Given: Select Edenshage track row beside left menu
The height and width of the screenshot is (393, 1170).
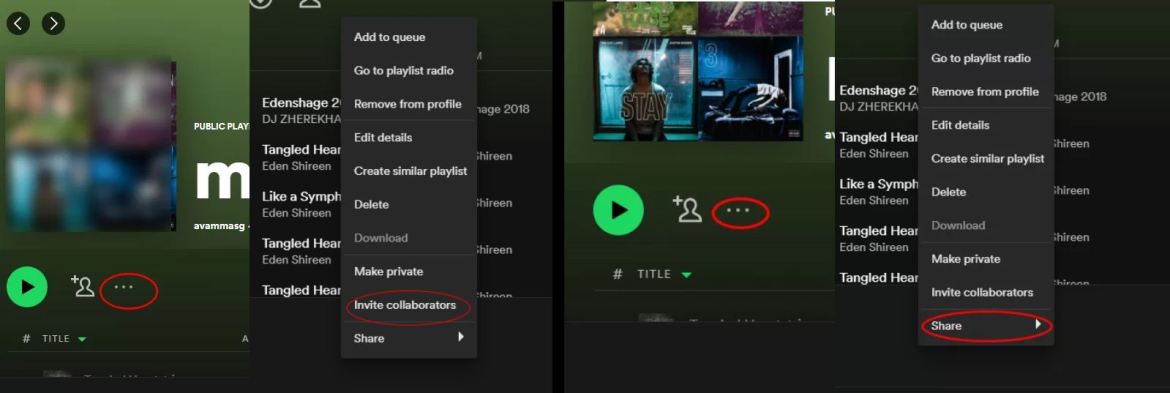Looking at the screenshot, I should [x=301, y=110].
